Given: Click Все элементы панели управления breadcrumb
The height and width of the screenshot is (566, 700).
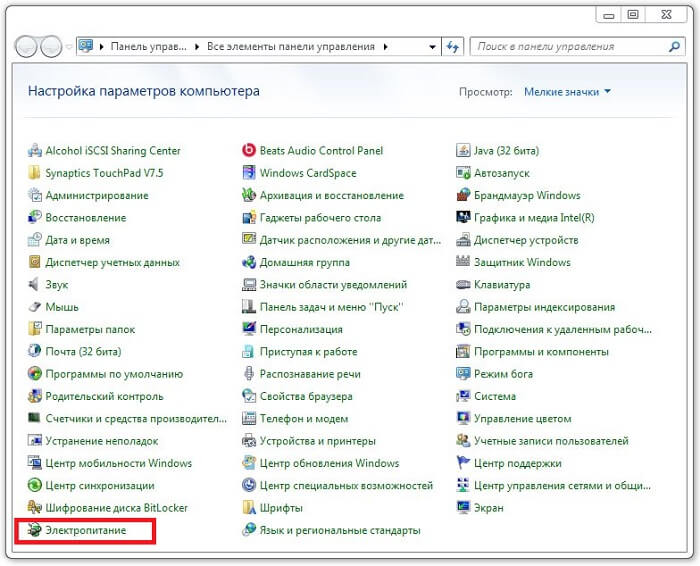Looking at the screenshot, I should tap(291, 46).
